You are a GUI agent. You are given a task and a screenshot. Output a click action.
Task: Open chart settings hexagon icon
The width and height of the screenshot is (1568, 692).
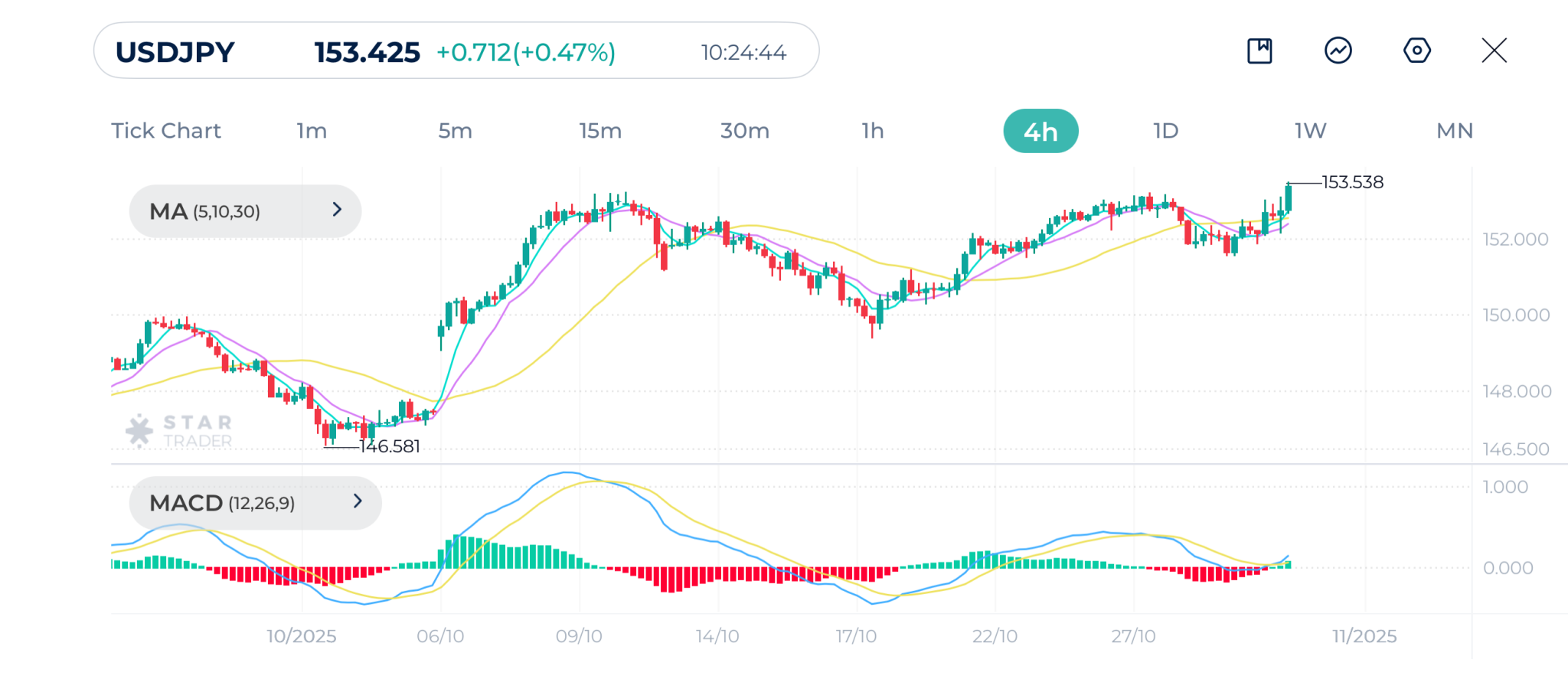click(x=1416, y=51)
